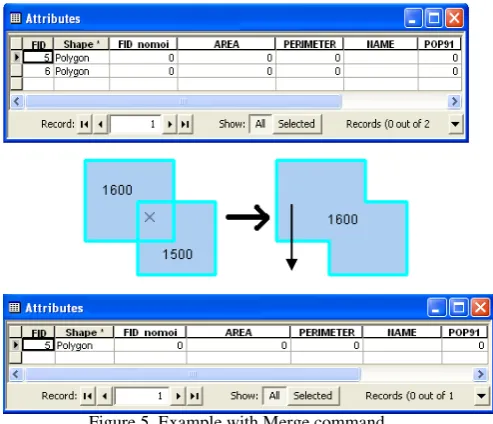Click Polygon cell in FID 6 row

82,71
